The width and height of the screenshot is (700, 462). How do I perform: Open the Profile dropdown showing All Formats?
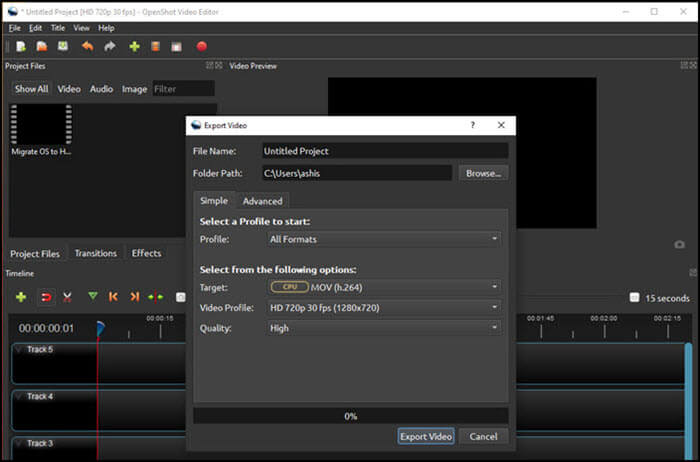click(x=384, y=239)
